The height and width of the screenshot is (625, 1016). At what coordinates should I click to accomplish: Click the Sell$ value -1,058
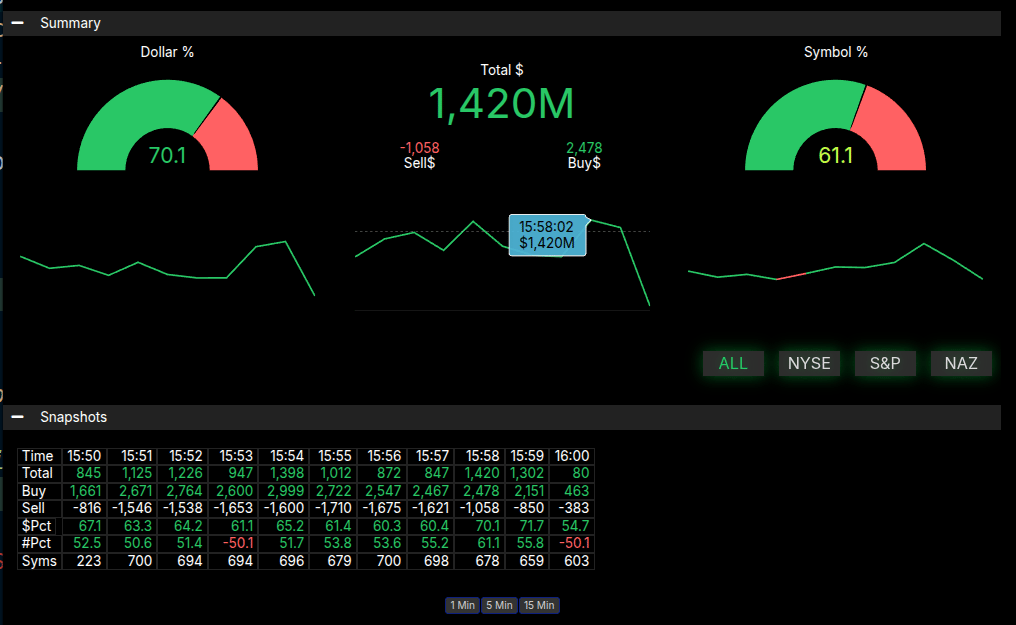[x=419, y=148]
